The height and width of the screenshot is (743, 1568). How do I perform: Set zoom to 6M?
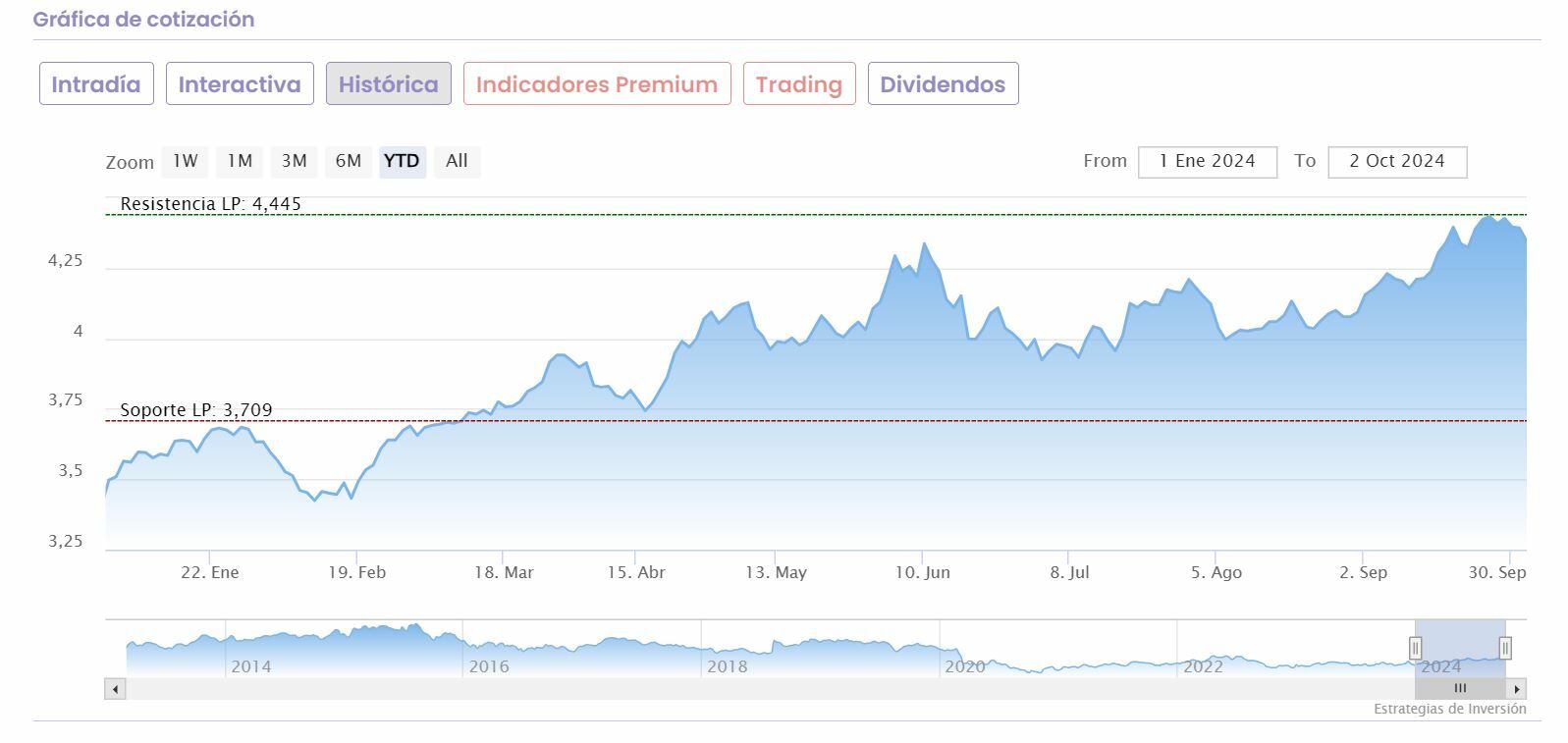[x=349, y=161]
